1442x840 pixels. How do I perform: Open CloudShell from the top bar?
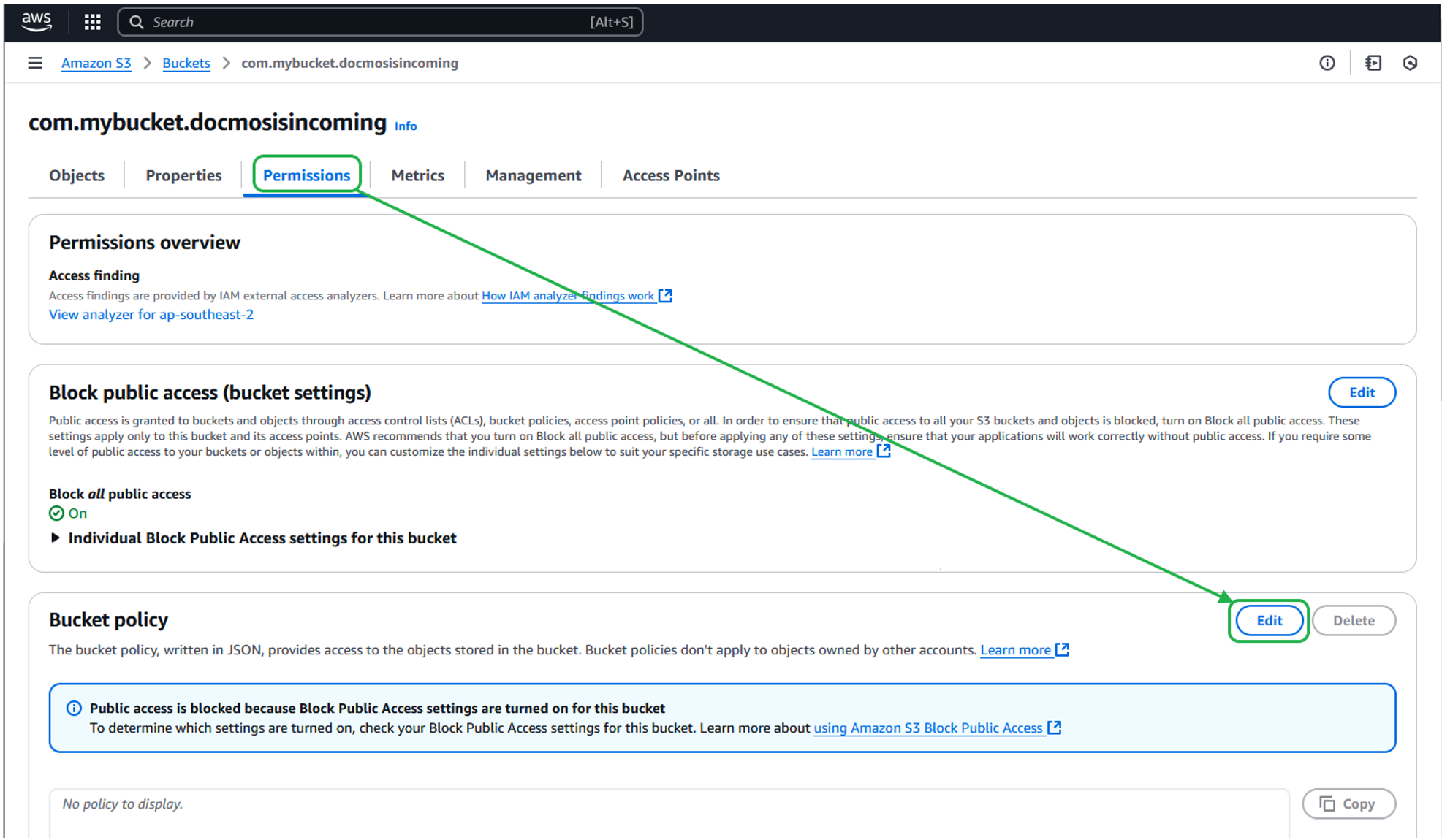pos(1411,63)
